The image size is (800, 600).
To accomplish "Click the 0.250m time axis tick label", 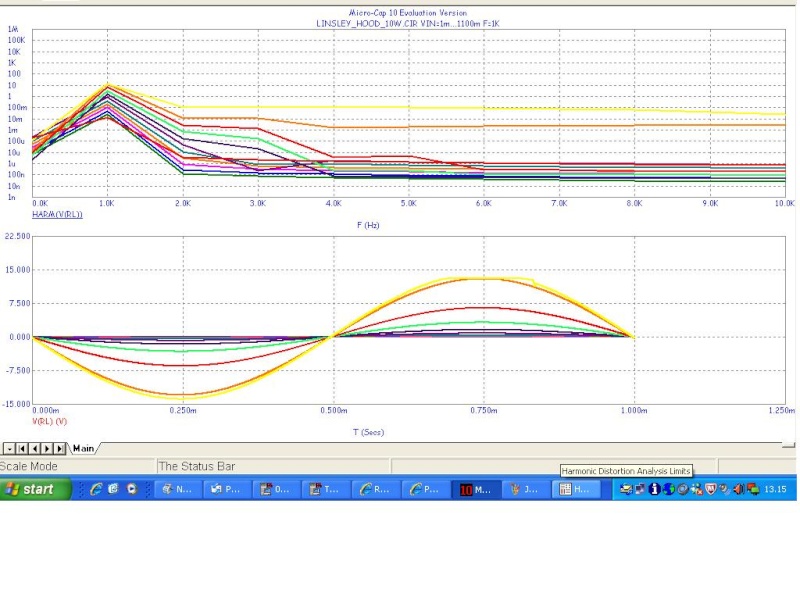I will (183, 410).
